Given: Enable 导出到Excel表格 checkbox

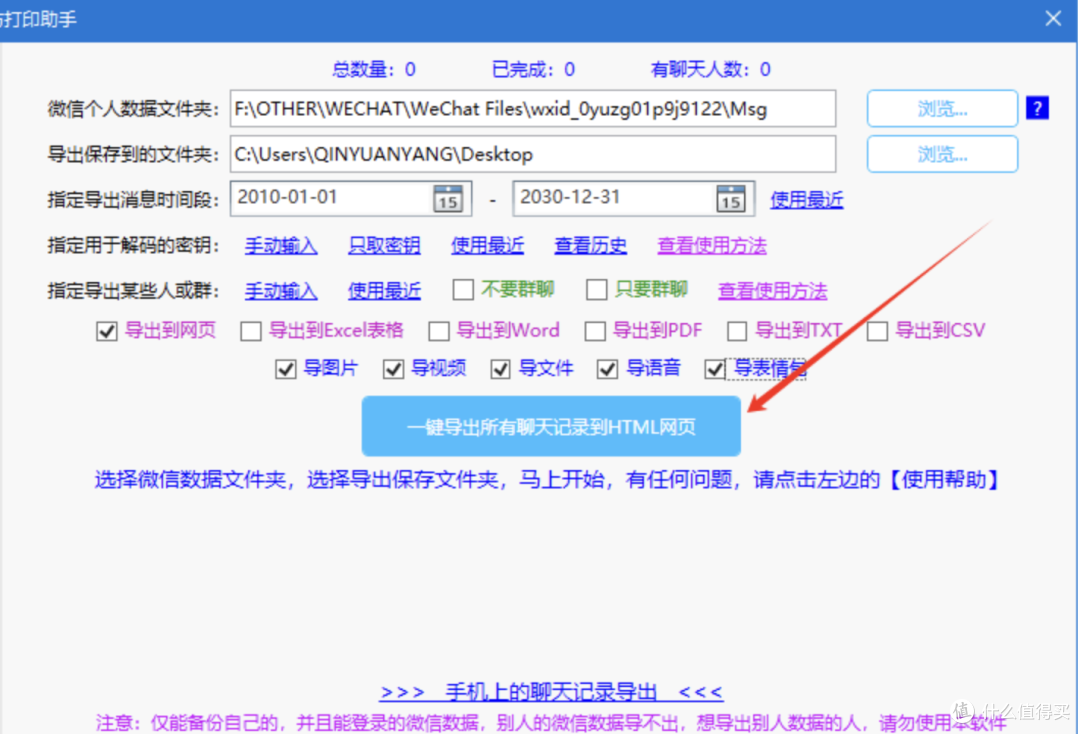Looking at the screenshot, I should pyautogui.click(x=251, y=331).
